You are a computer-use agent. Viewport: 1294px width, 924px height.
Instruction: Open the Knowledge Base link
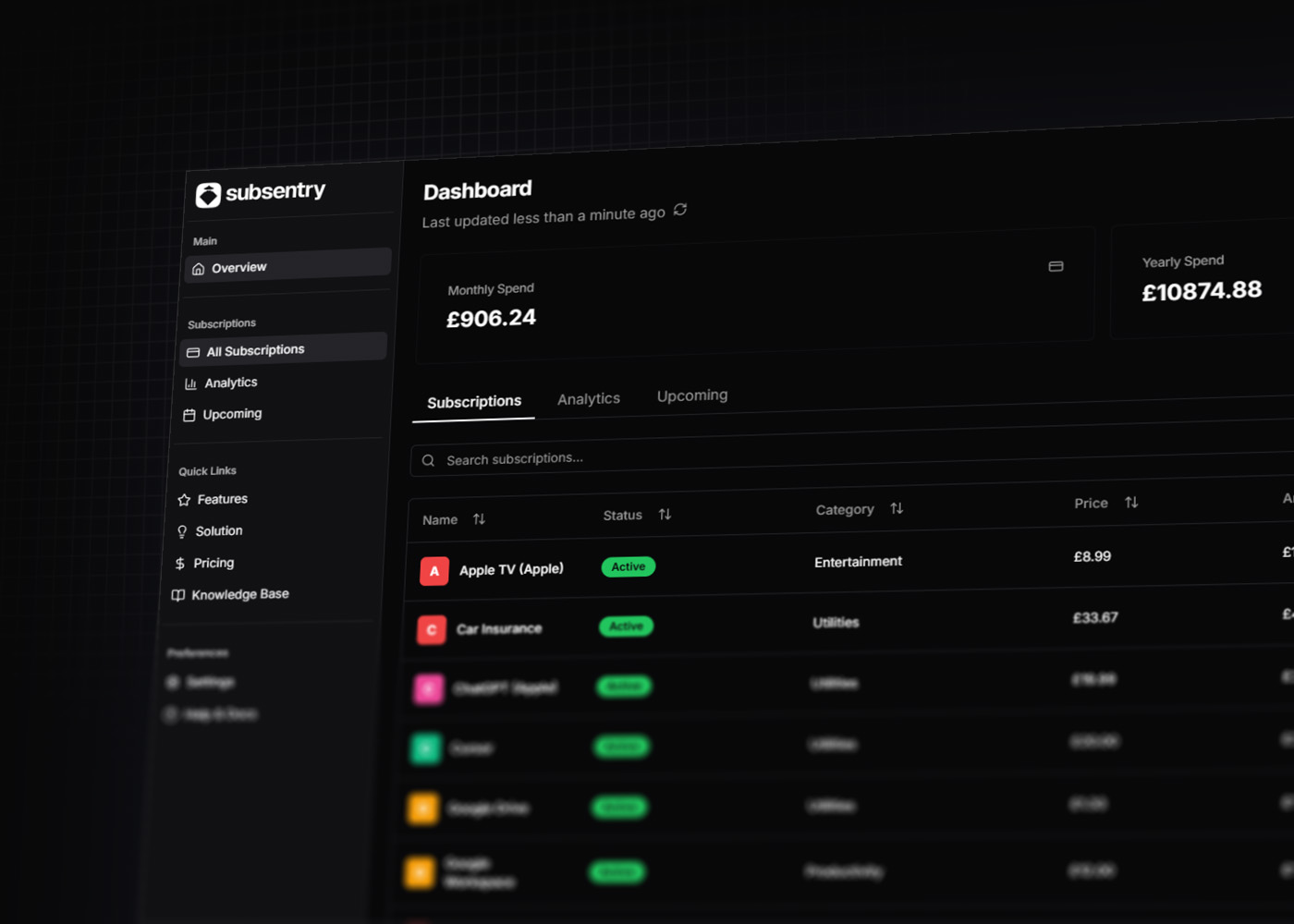pos(240,594)
